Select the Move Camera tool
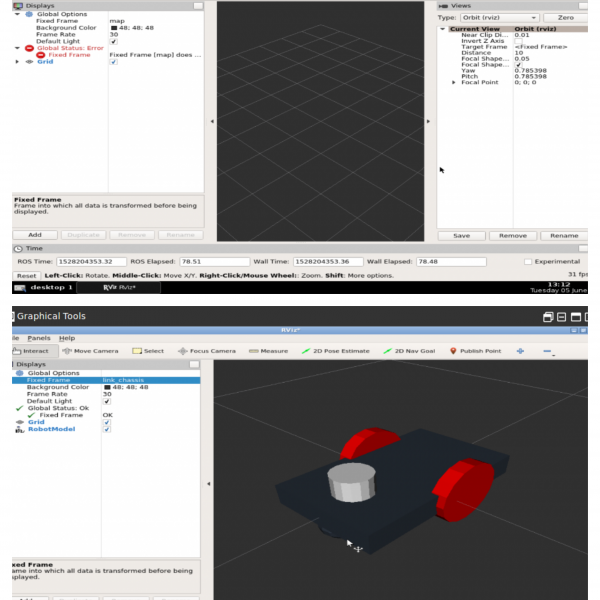 (91, 351)
